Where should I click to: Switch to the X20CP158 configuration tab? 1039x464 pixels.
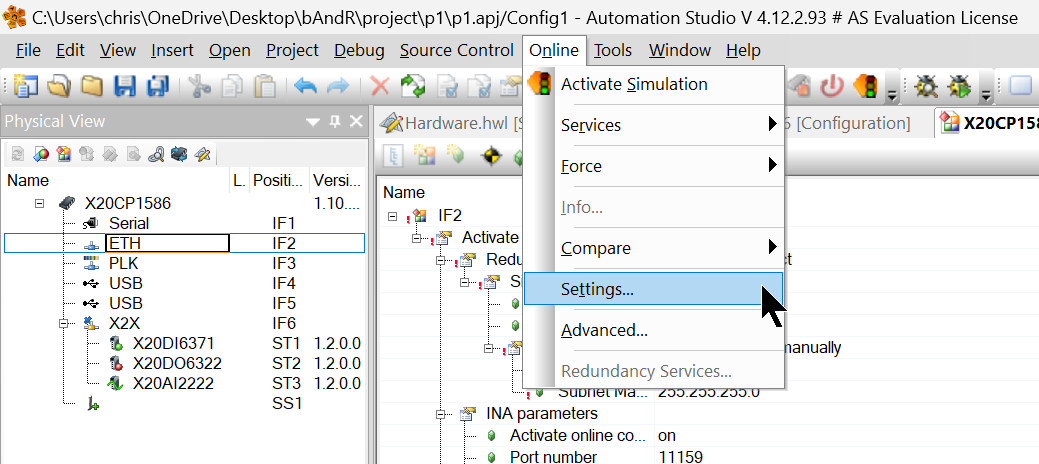pyautogui.click(x=987, y=123)
